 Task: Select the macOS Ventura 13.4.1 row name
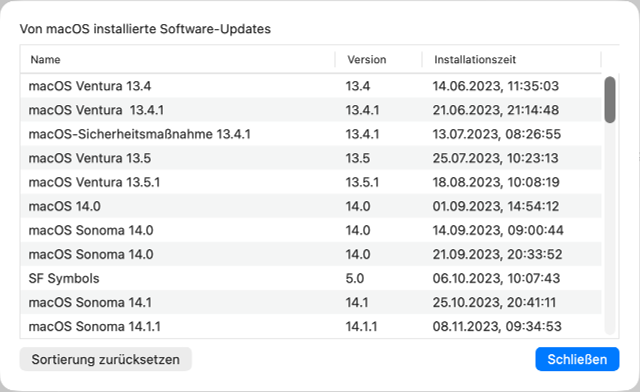tap(96, 110)
